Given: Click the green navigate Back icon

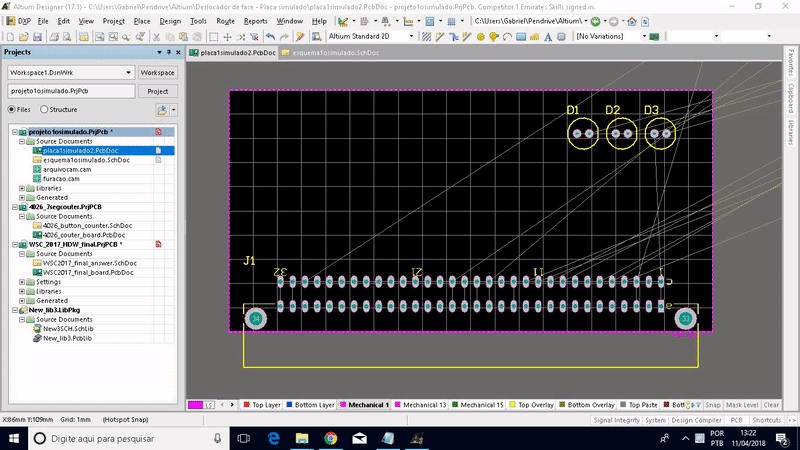Looking at the screenshot, I should tap(595, 21).
